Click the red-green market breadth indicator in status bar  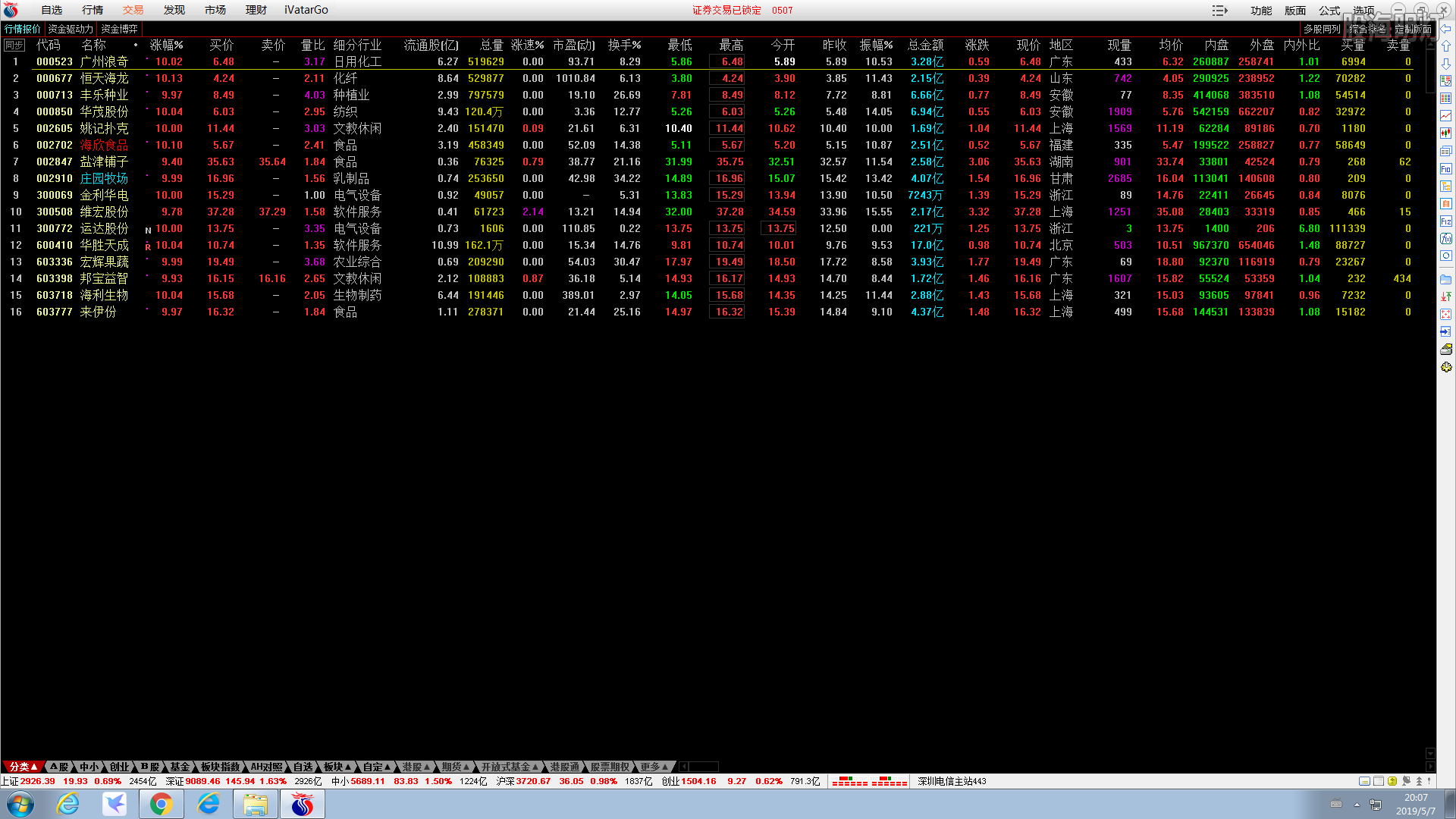(x=870, y=781)
